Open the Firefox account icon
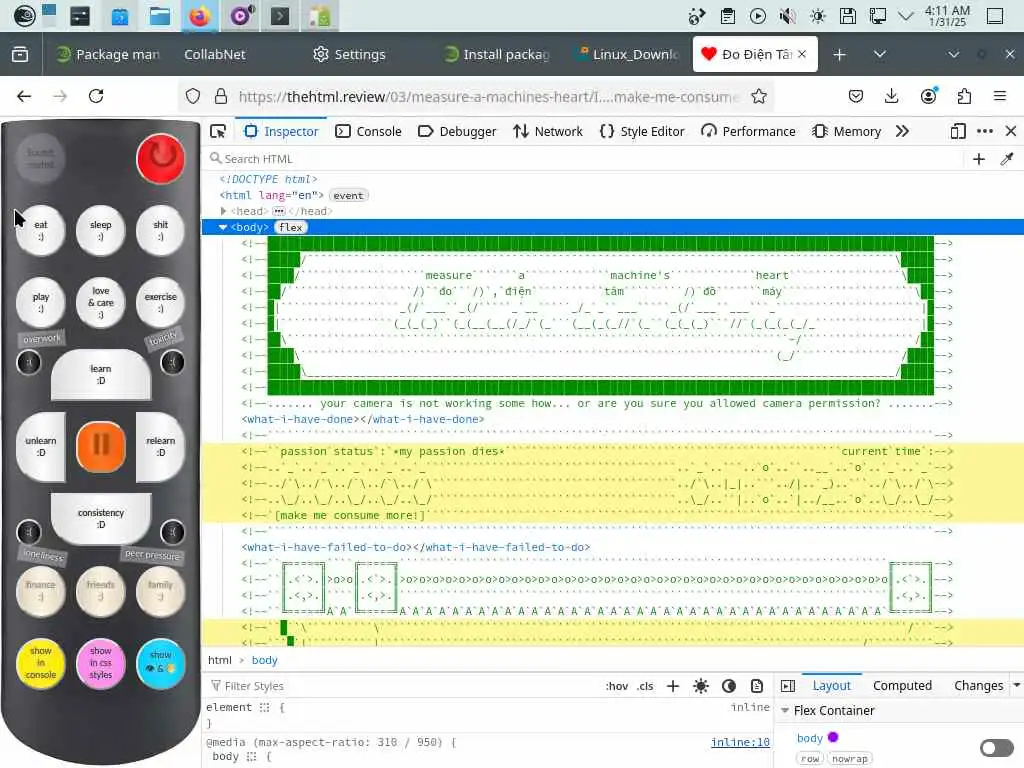The image size is (1024, 768). pos(928,97)
